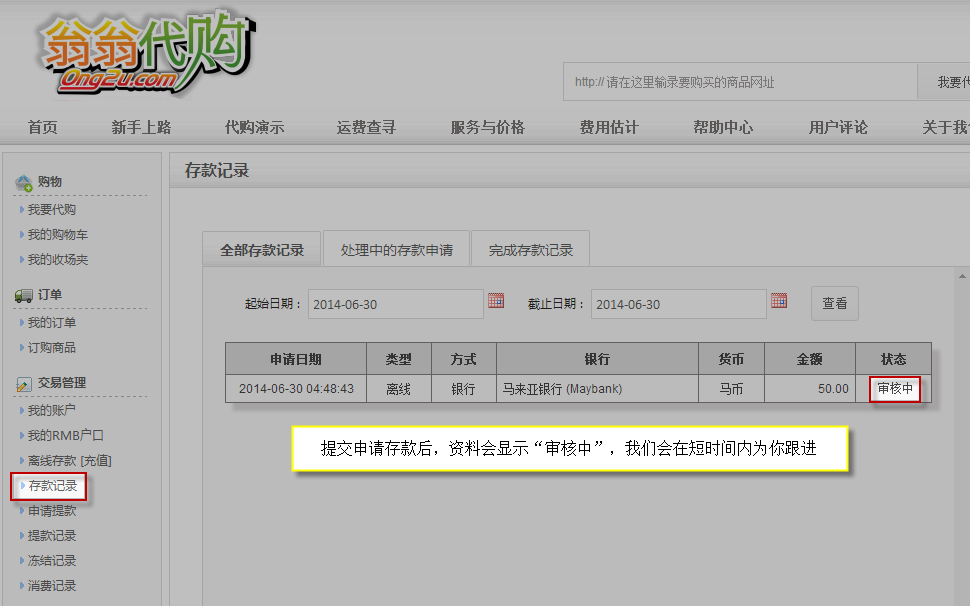The width and height of the screenshot is (970, 606).
Task: Click the 交易管理 section icon
Action: pos(24,384)
